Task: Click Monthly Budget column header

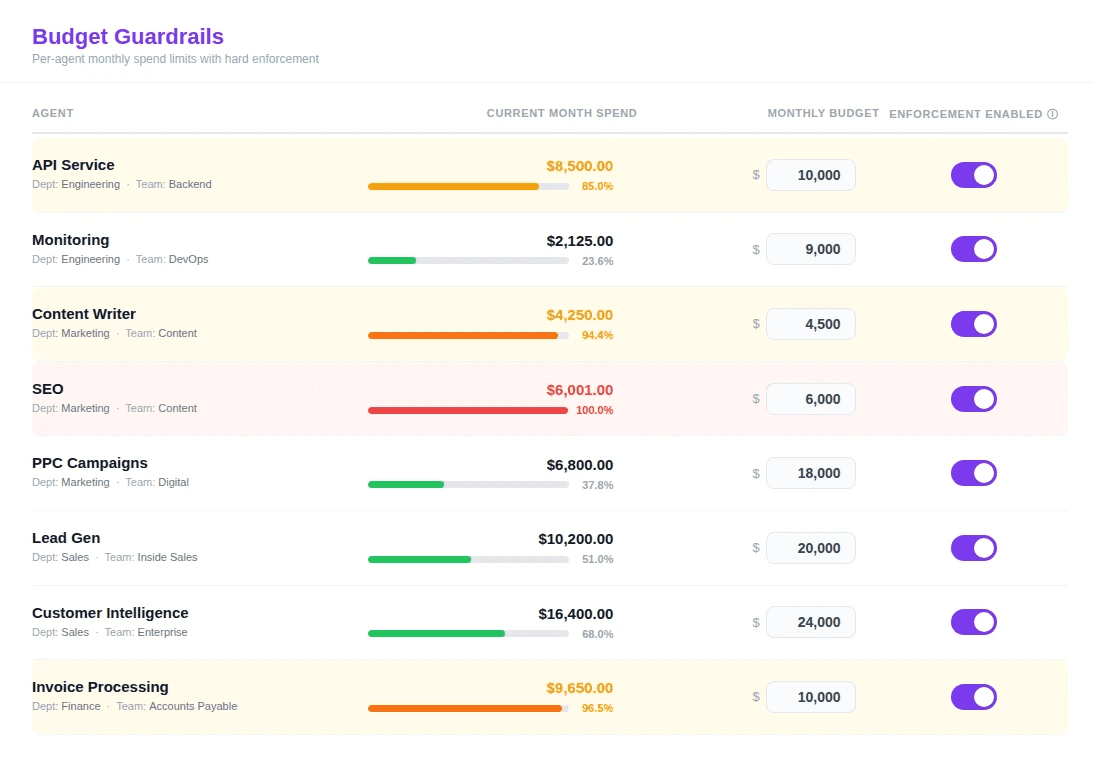Action: pos(823,114)
